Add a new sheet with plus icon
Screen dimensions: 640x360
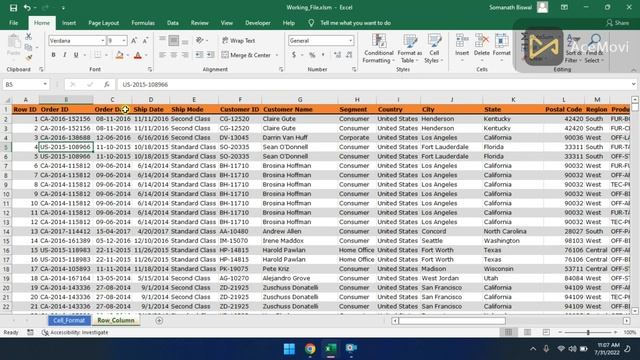coord(159,321)
